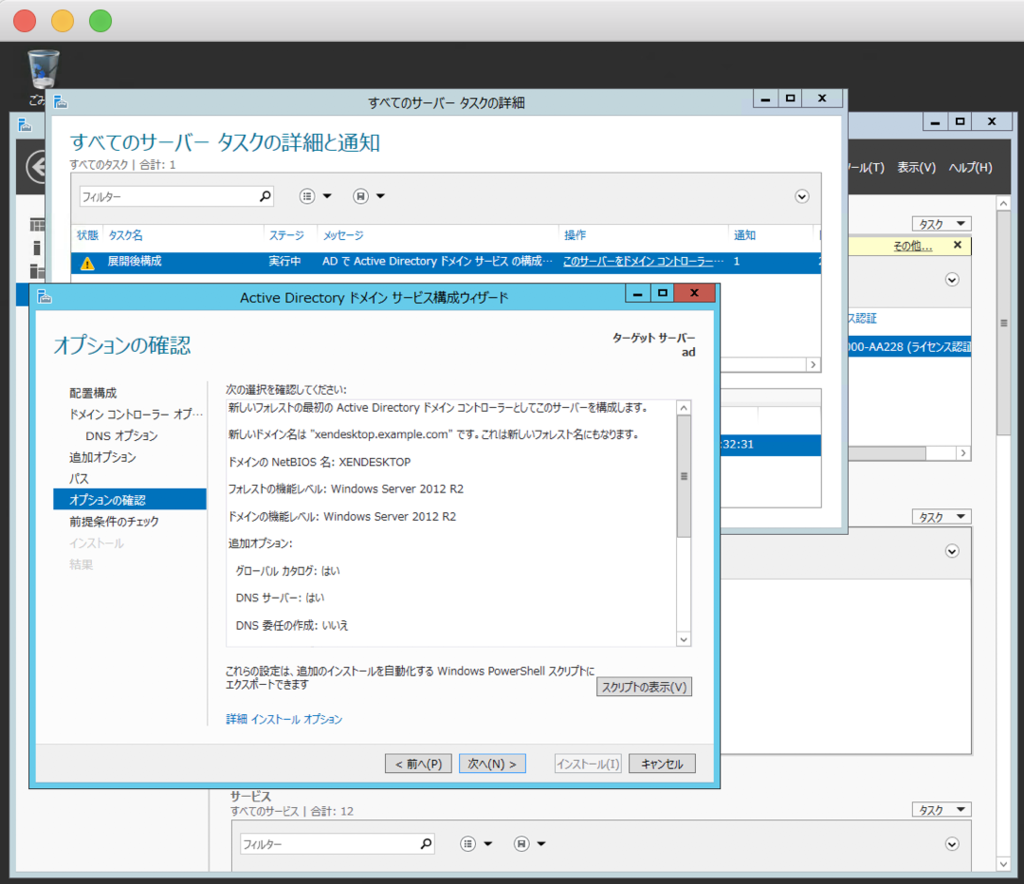The height and width of the screenshot is (884, 1024).
Task: Collapse the servers section chevron
Action: (x=952, y=280)
